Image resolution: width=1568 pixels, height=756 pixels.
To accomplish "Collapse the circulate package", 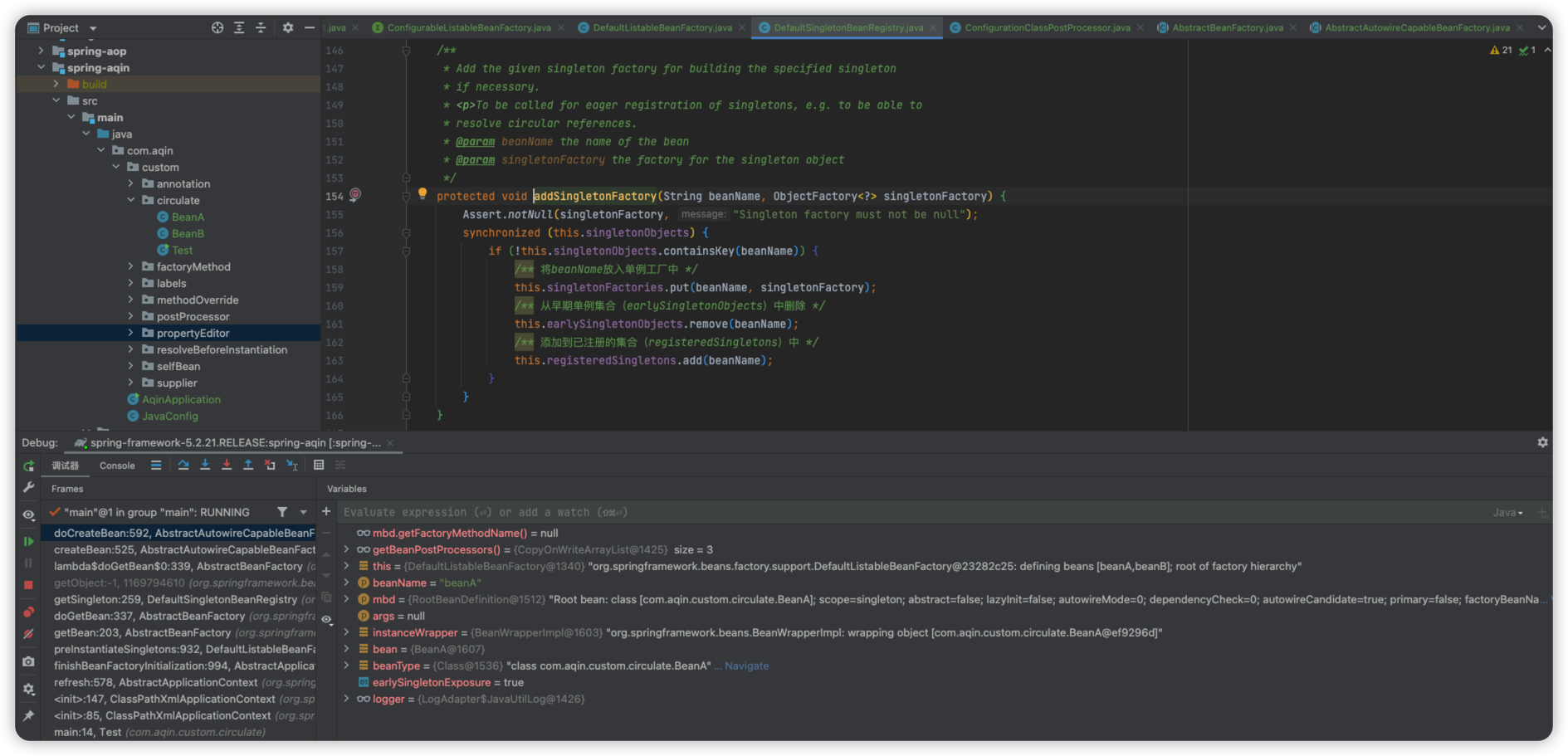I will (x=130, y=200).
